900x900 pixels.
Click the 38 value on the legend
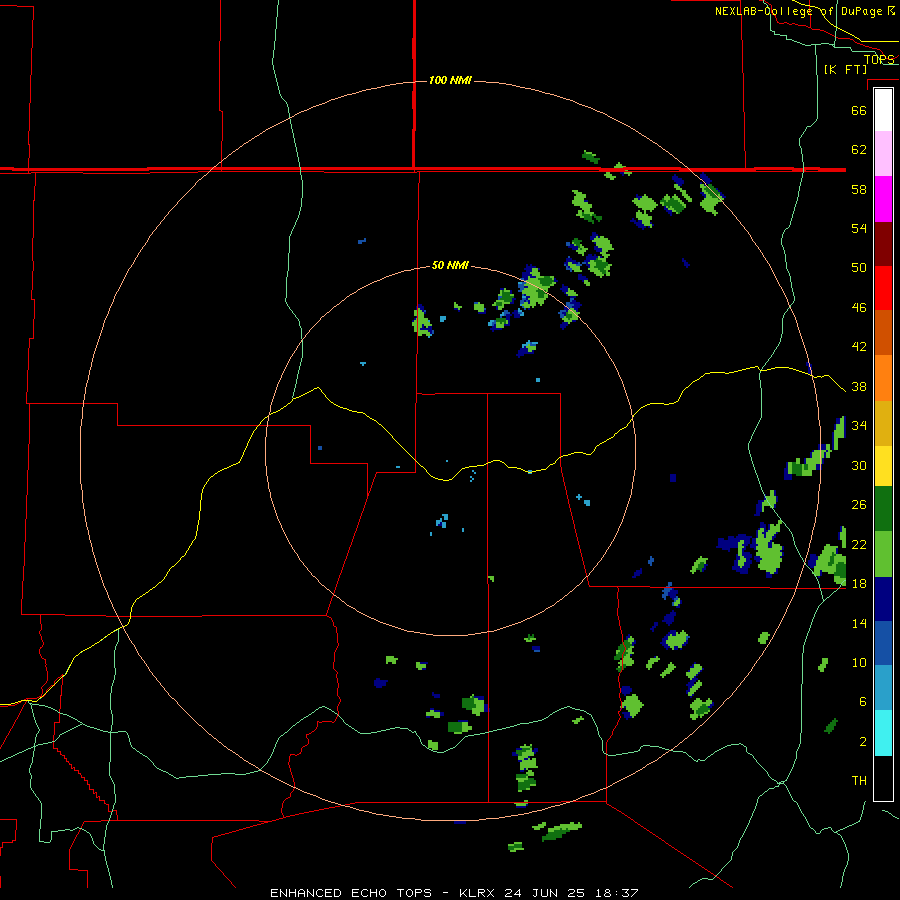(859, 386)
